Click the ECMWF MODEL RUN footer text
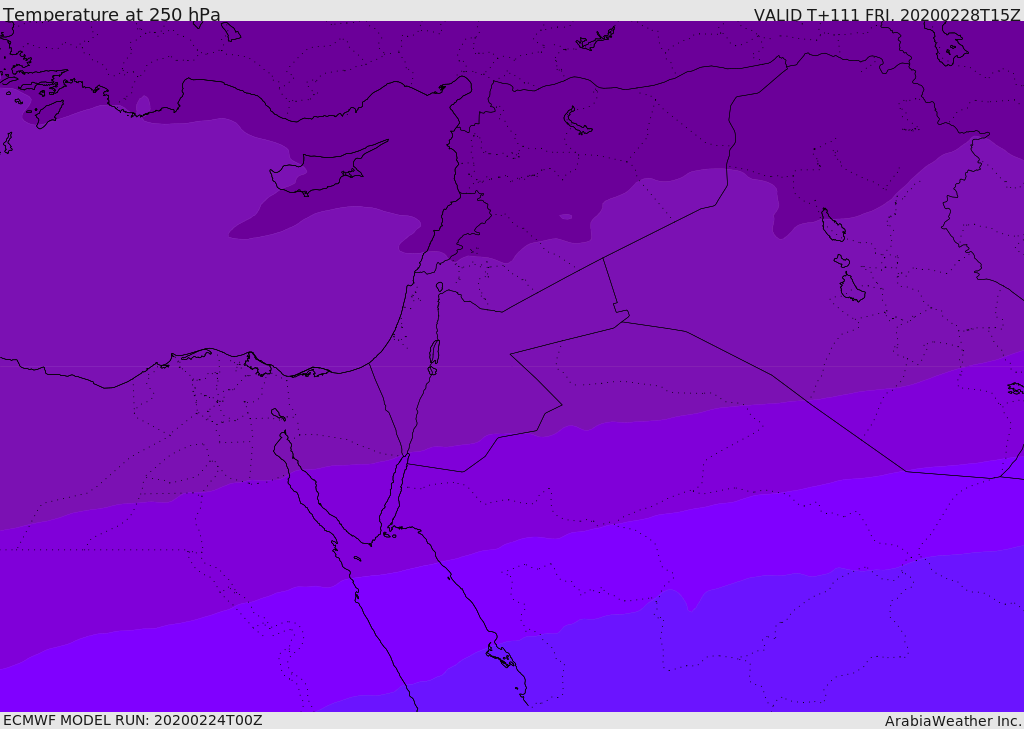1024x729 pixels. [133, 720]
